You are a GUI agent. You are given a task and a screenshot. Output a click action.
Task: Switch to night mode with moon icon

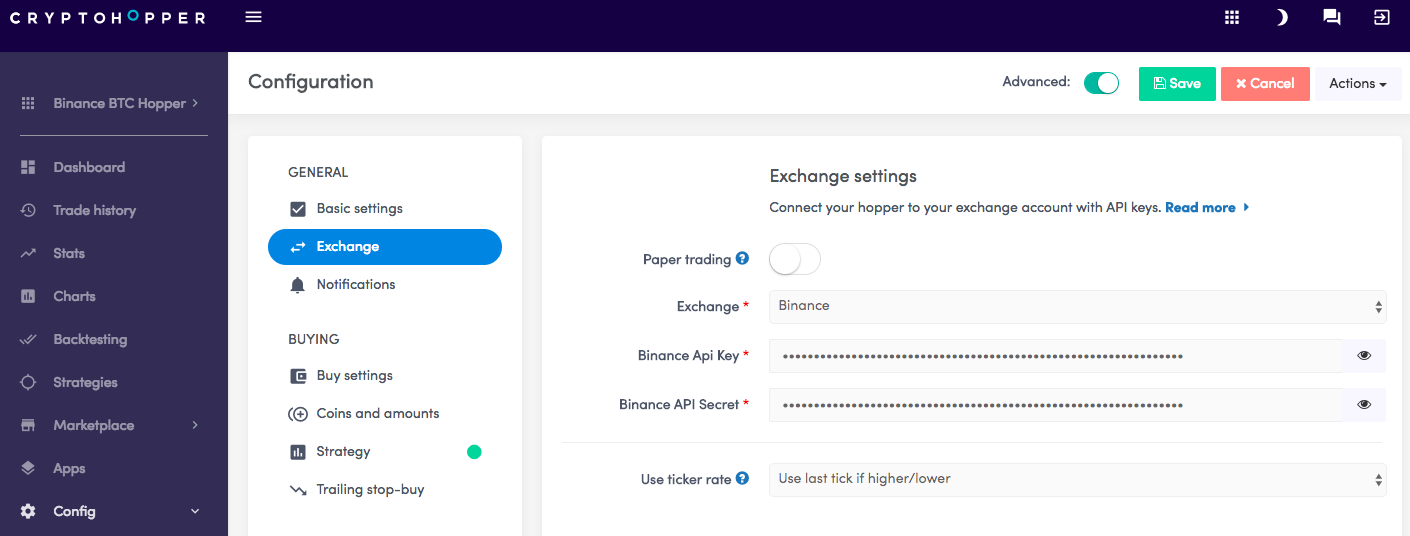(x=1281, y=17)
